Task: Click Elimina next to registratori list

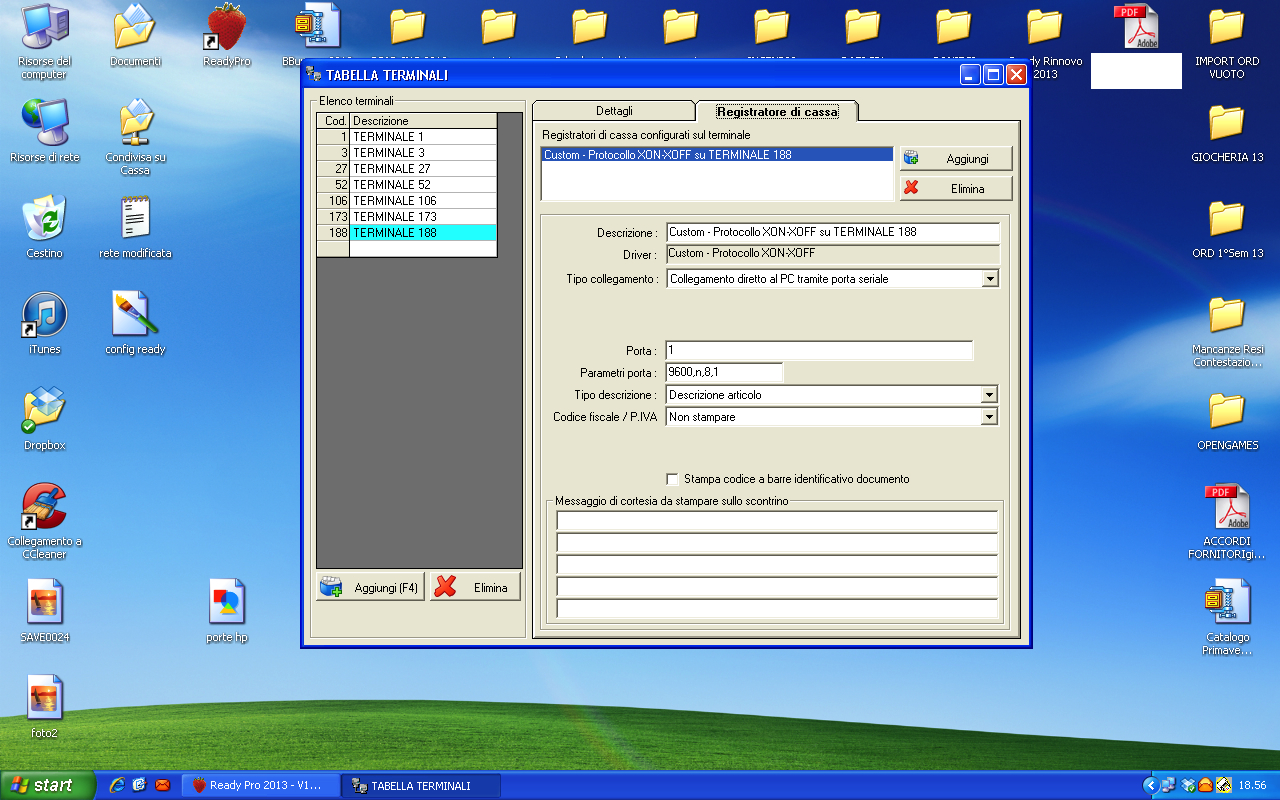Action: point(956,188)
